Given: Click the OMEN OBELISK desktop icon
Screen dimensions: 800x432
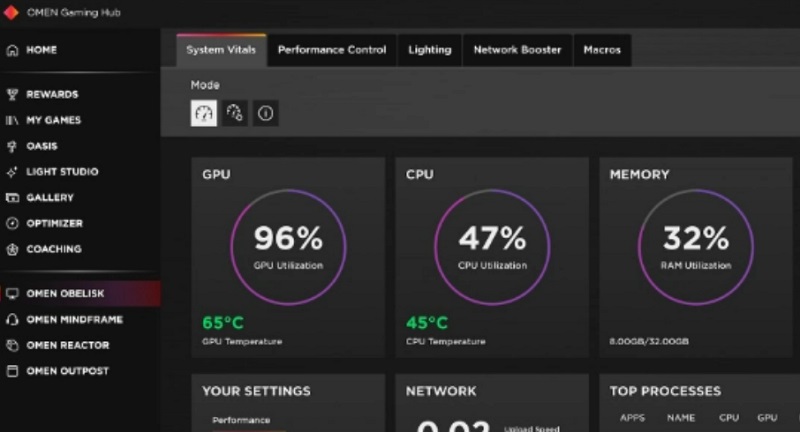Looking at the screenshot, I should pos(12,293).
